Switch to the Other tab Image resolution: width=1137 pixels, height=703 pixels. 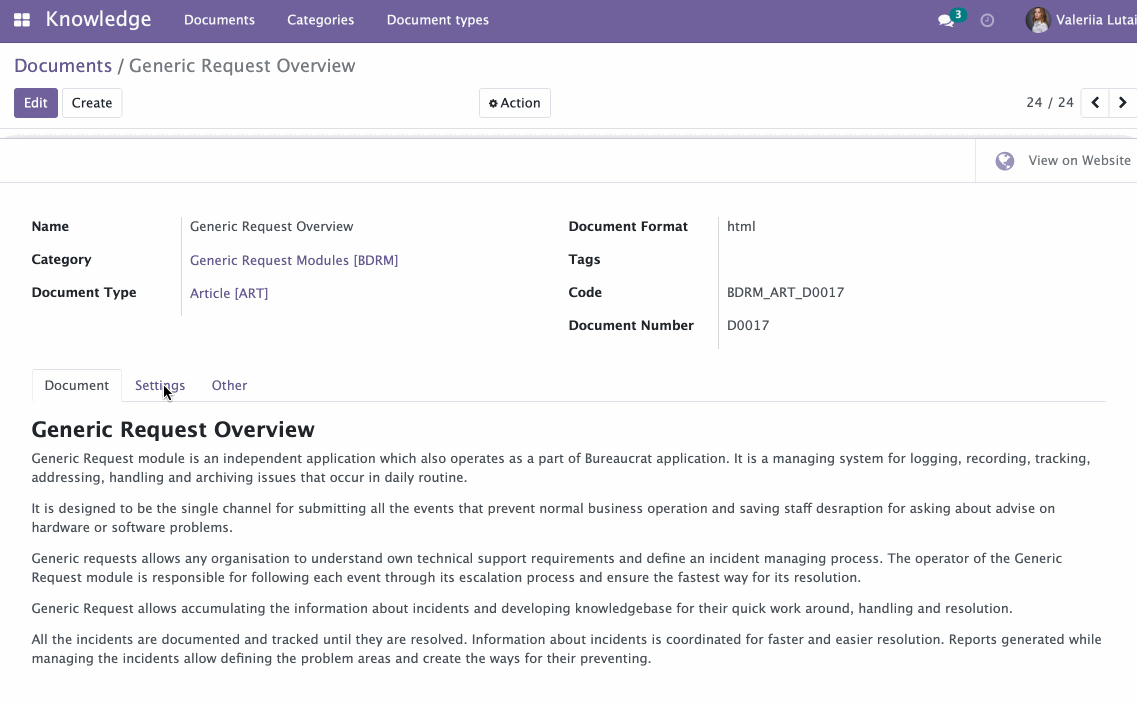pyautogui.click(x=229, y=385)
